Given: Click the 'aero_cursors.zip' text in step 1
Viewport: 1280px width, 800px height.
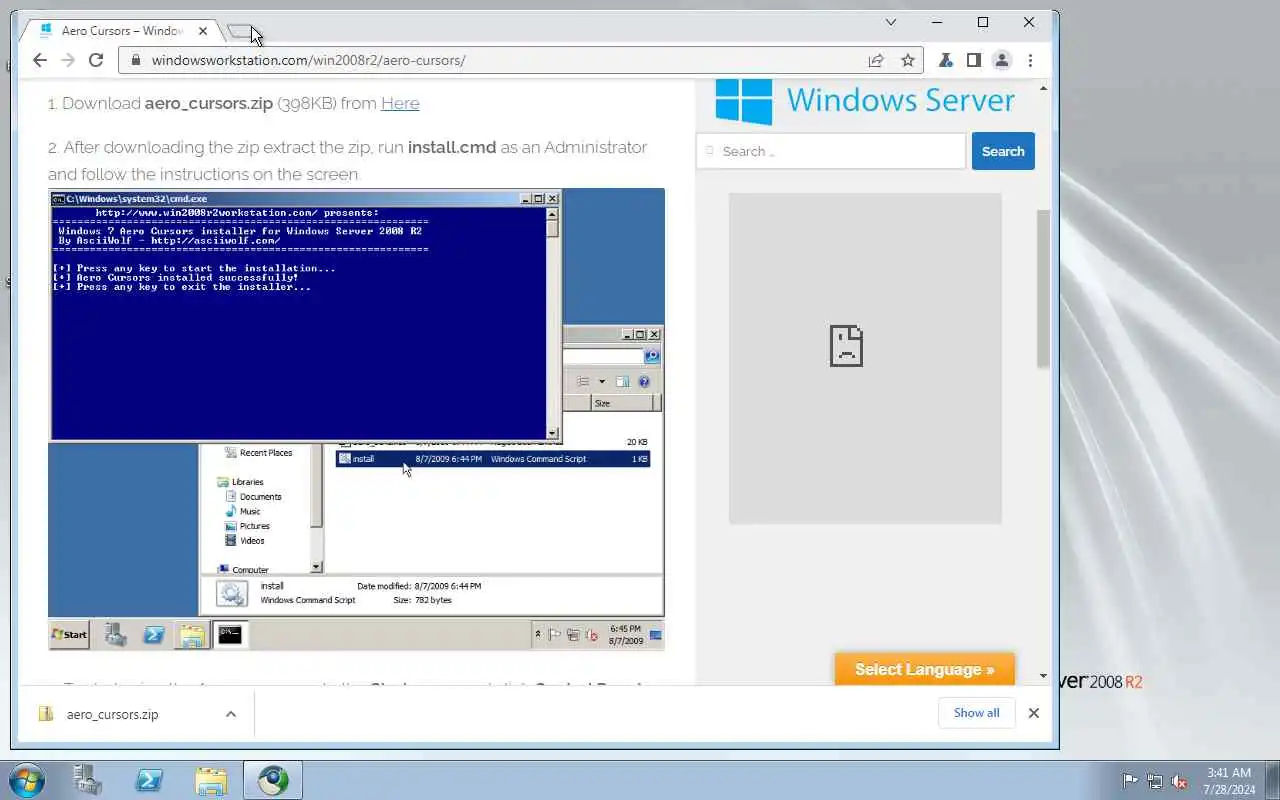Looking at the screenshot, I should coord(209,103).
